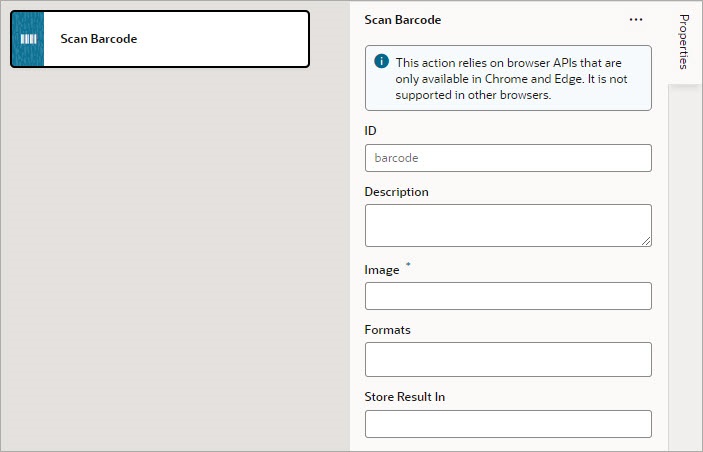Click the Image input field

coord(508,296)
